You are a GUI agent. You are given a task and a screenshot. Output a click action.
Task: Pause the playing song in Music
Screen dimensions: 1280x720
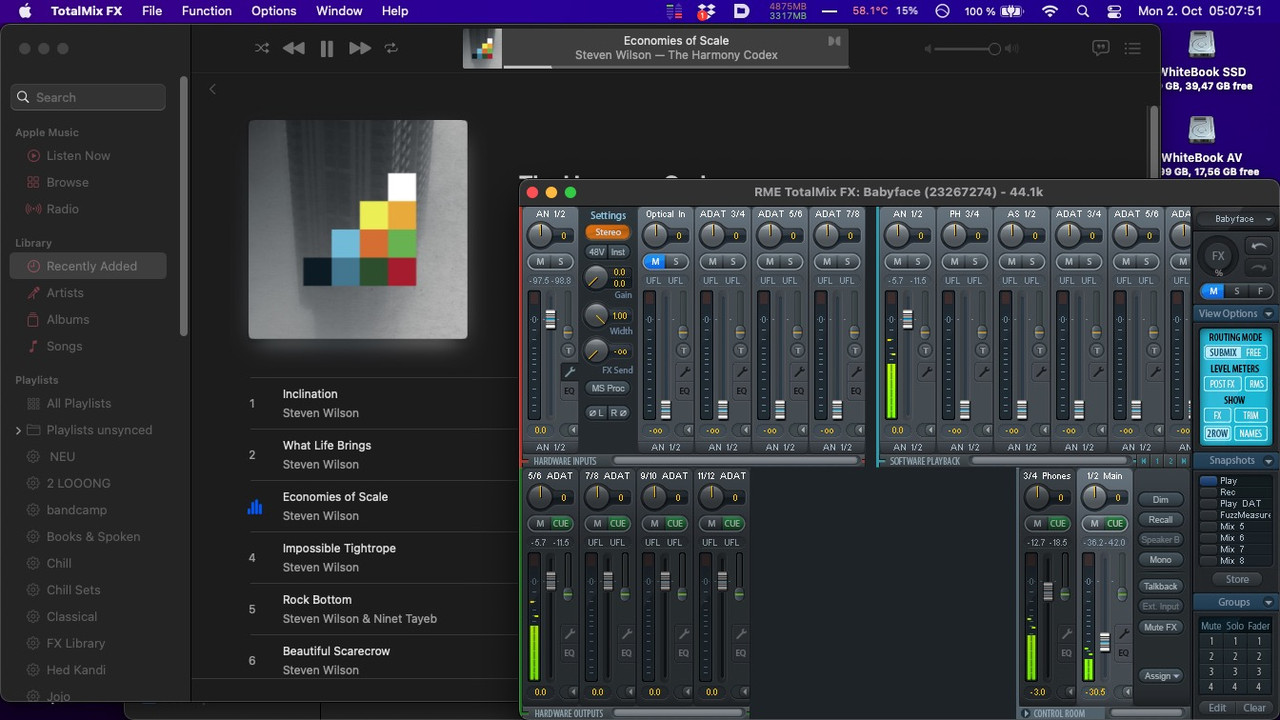(x=327, y=48)
